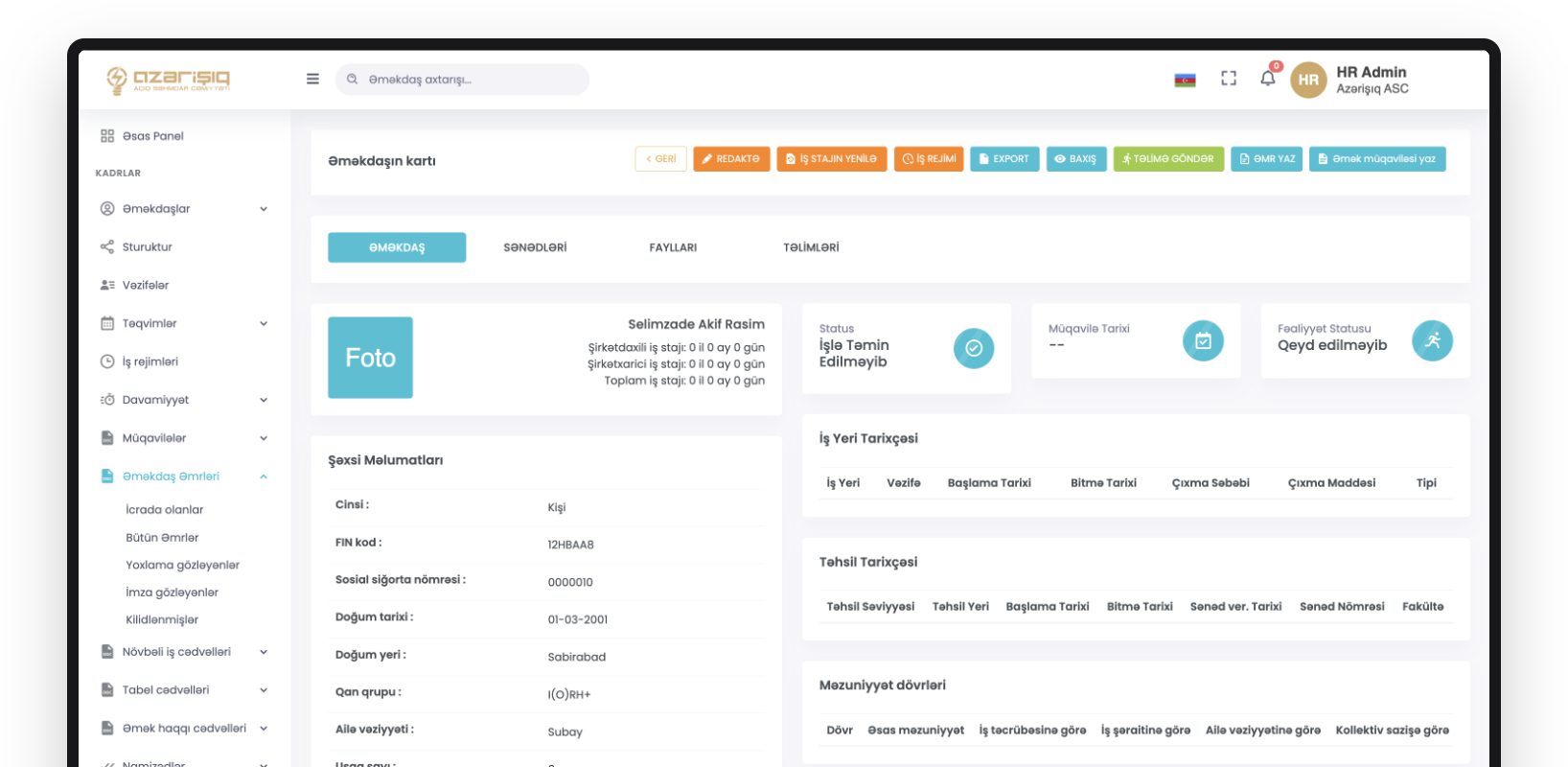Click the HR user avatar
Image resolution: width=1568 pixels, height=767 pixels.
coord(1308,80)
